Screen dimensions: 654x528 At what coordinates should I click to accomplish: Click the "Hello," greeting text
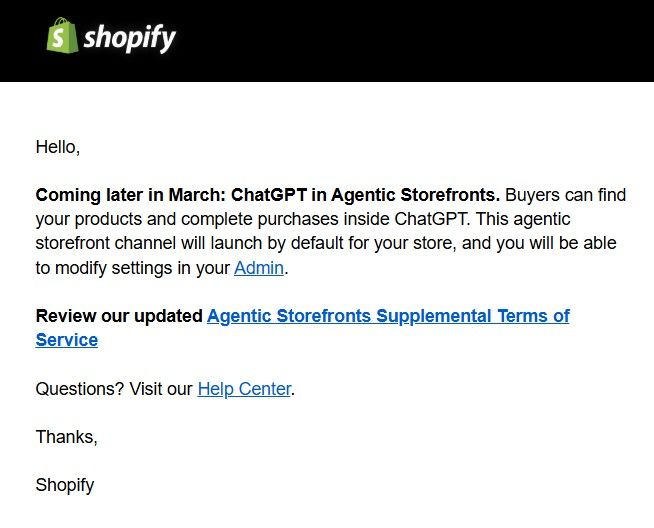(57, 147)
